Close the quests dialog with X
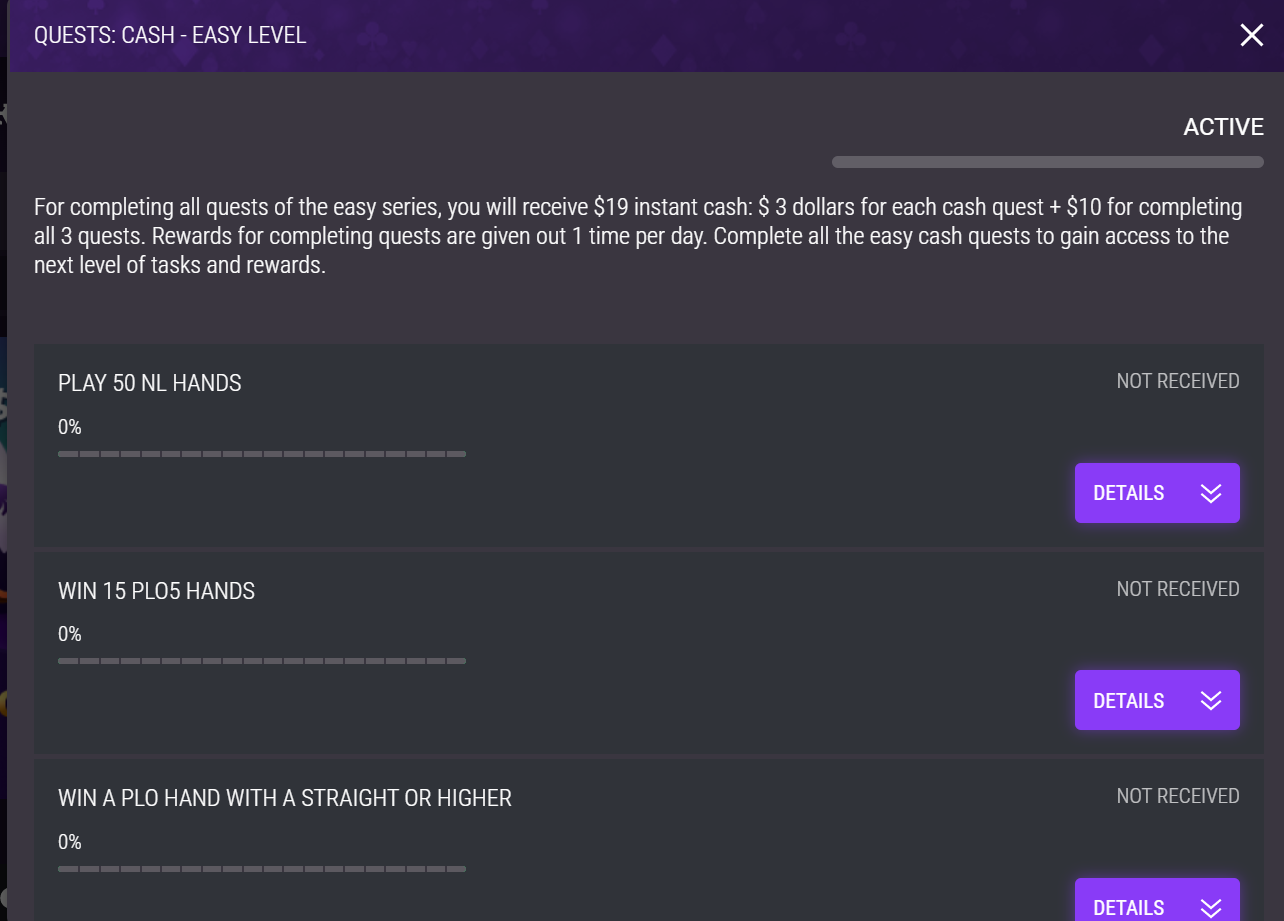The image size is (1284, 921). (1251, 36)
